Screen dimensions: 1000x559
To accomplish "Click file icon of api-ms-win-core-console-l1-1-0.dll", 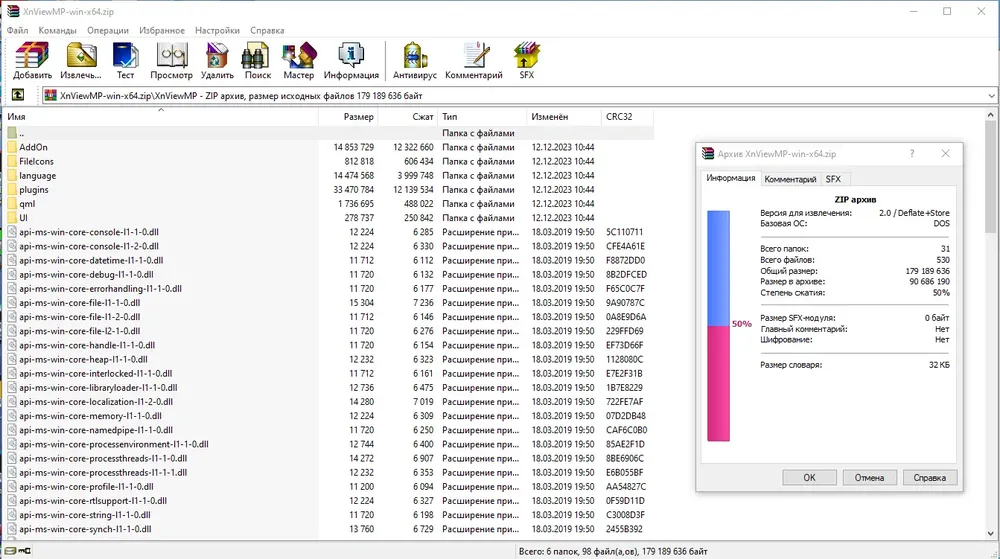I will pos(12,232).
